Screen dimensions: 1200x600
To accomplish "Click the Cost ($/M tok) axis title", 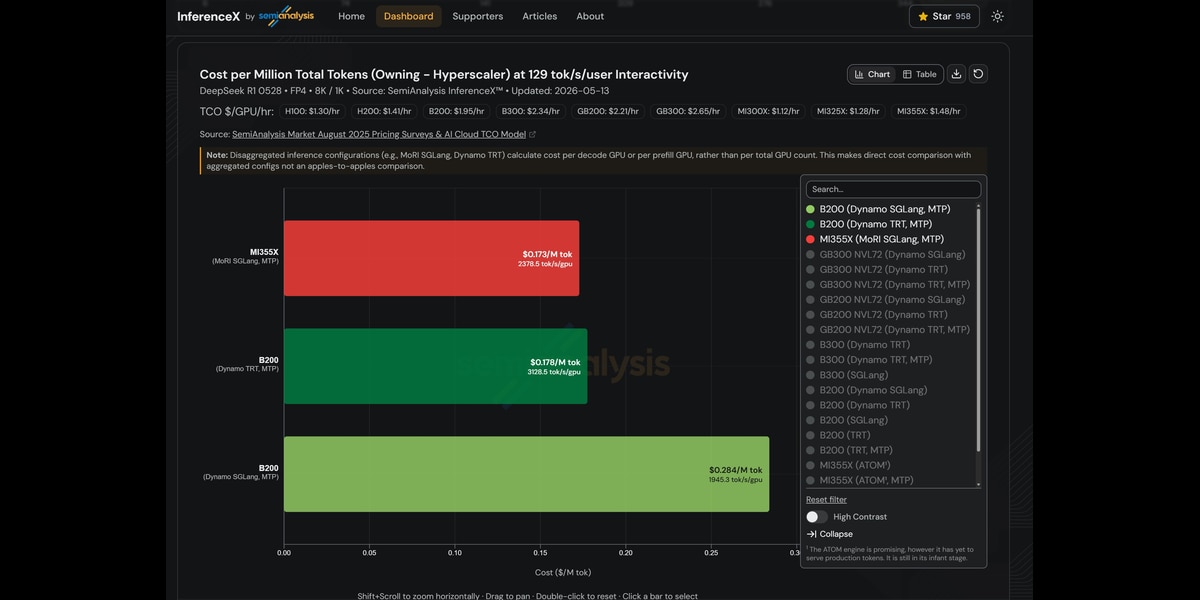I will point(563,572).
